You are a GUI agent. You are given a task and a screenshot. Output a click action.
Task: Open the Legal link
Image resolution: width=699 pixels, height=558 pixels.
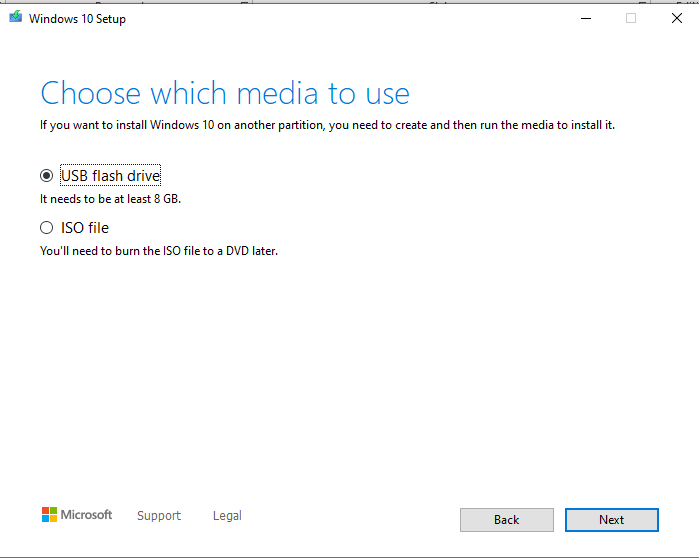[x=227, y=516]
